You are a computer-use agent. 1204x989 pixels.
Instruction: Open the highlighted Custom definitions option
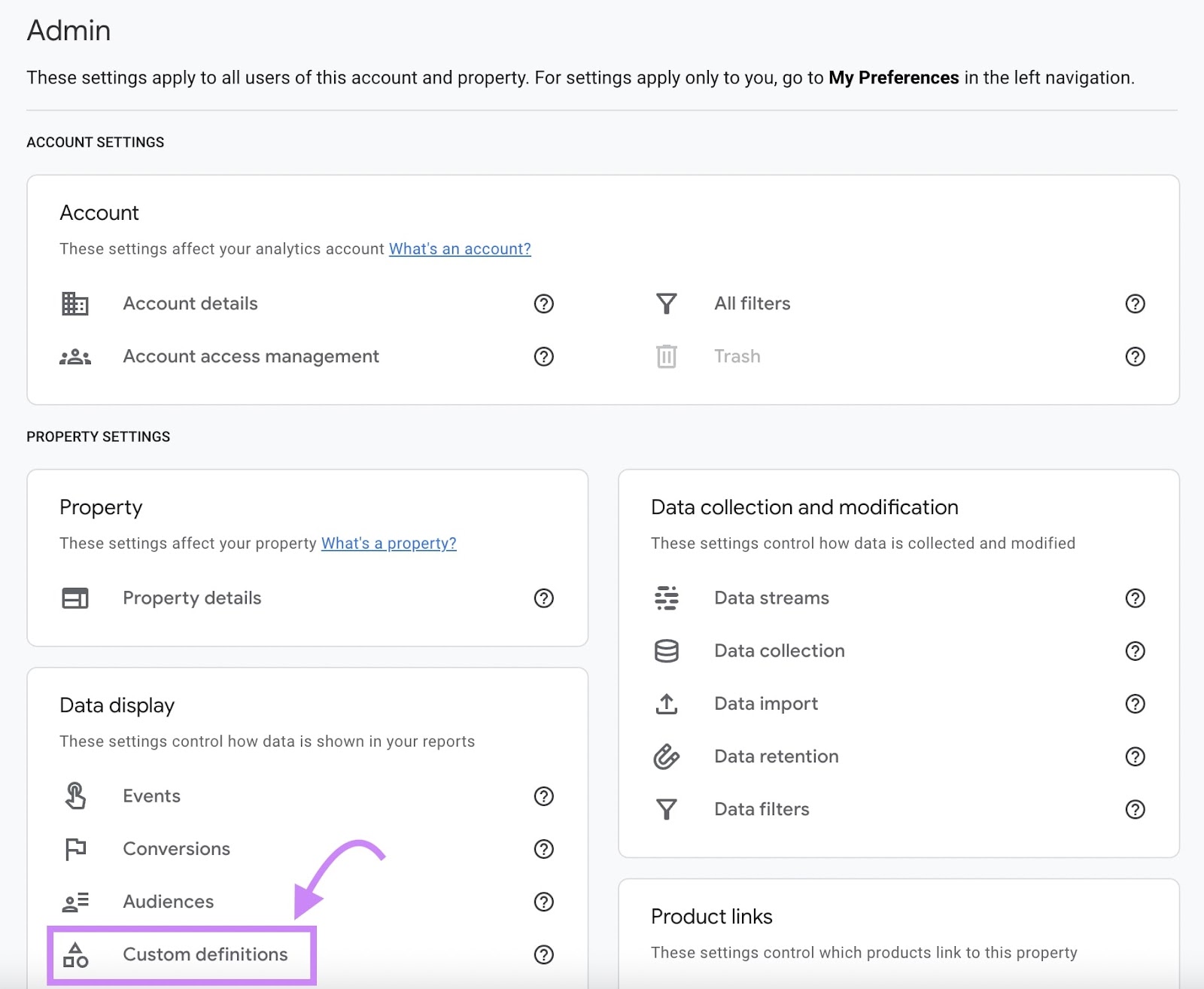click(205, 954)
